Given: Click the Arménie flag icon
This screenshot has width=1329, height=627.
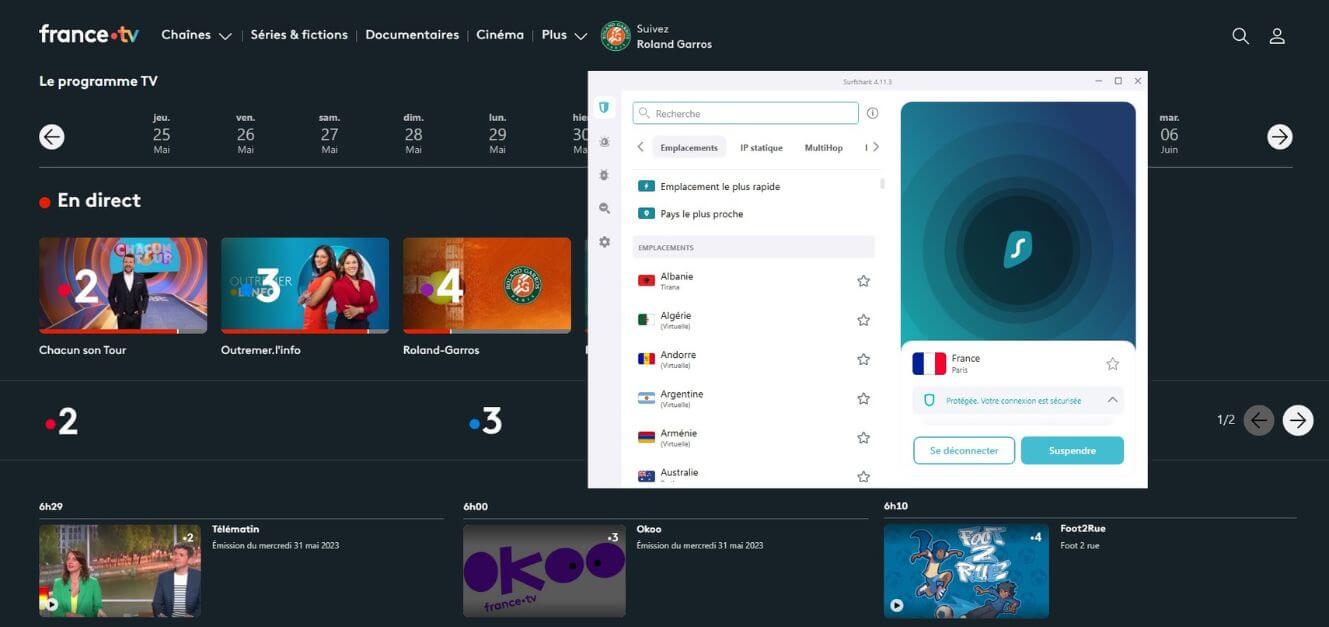Looking at the screenshot, I should 646,437.
